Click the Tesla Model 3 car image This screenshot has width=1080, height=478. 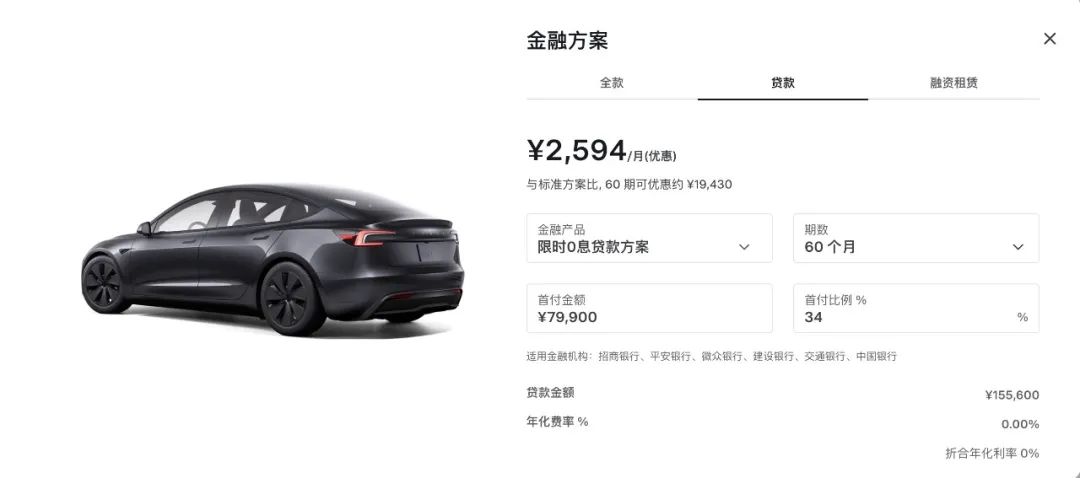click(273, 260)
